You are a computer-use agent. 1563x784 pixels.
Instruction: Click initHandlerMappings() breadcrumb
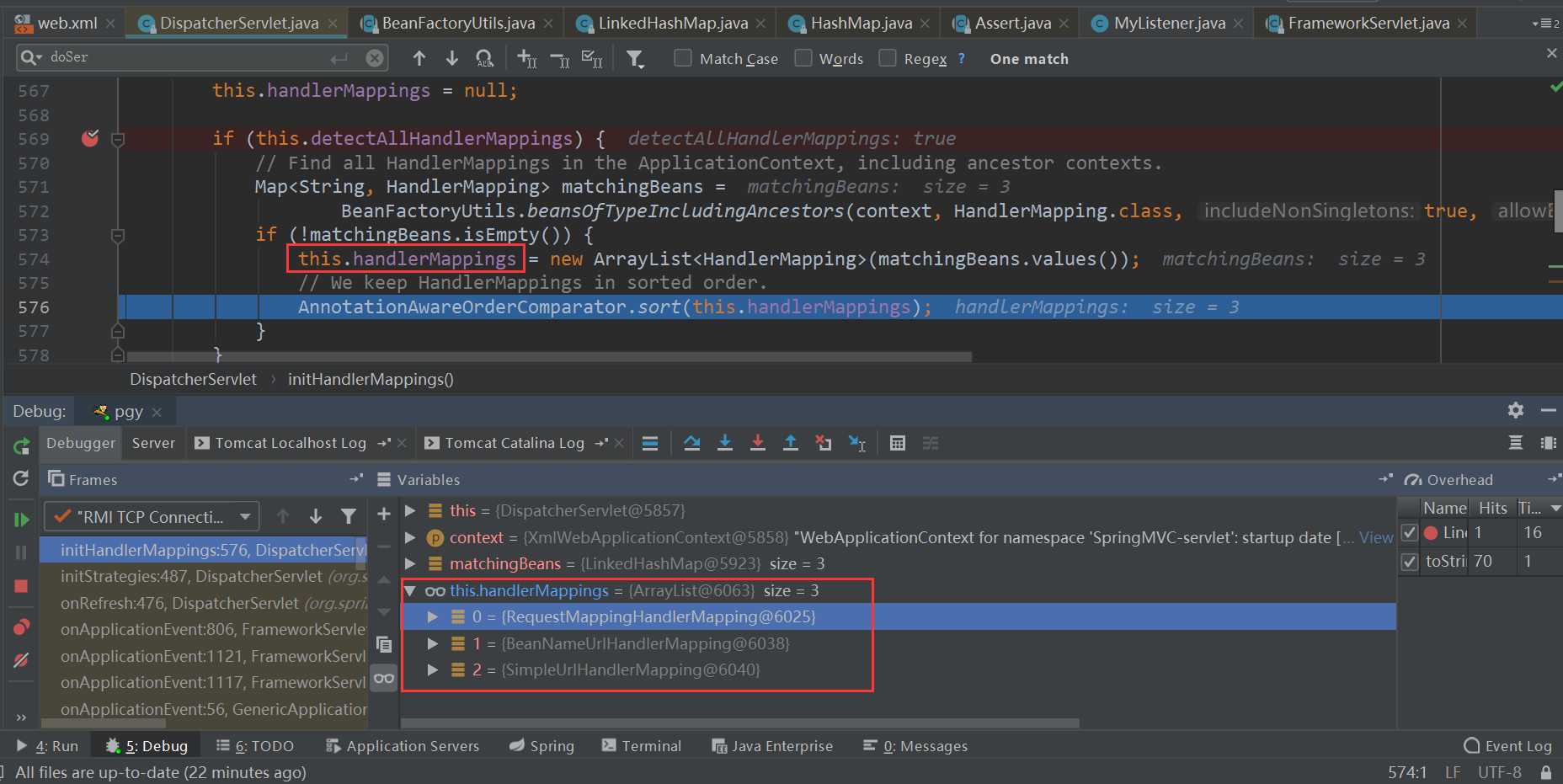(371, 380)
